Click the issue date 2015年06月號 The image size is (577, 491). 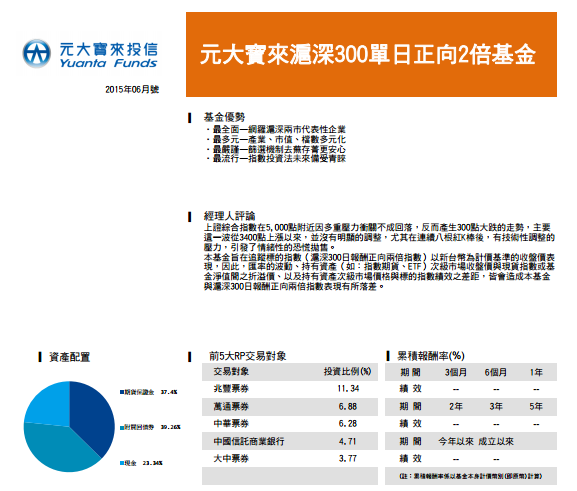click(x=132, y=89)
